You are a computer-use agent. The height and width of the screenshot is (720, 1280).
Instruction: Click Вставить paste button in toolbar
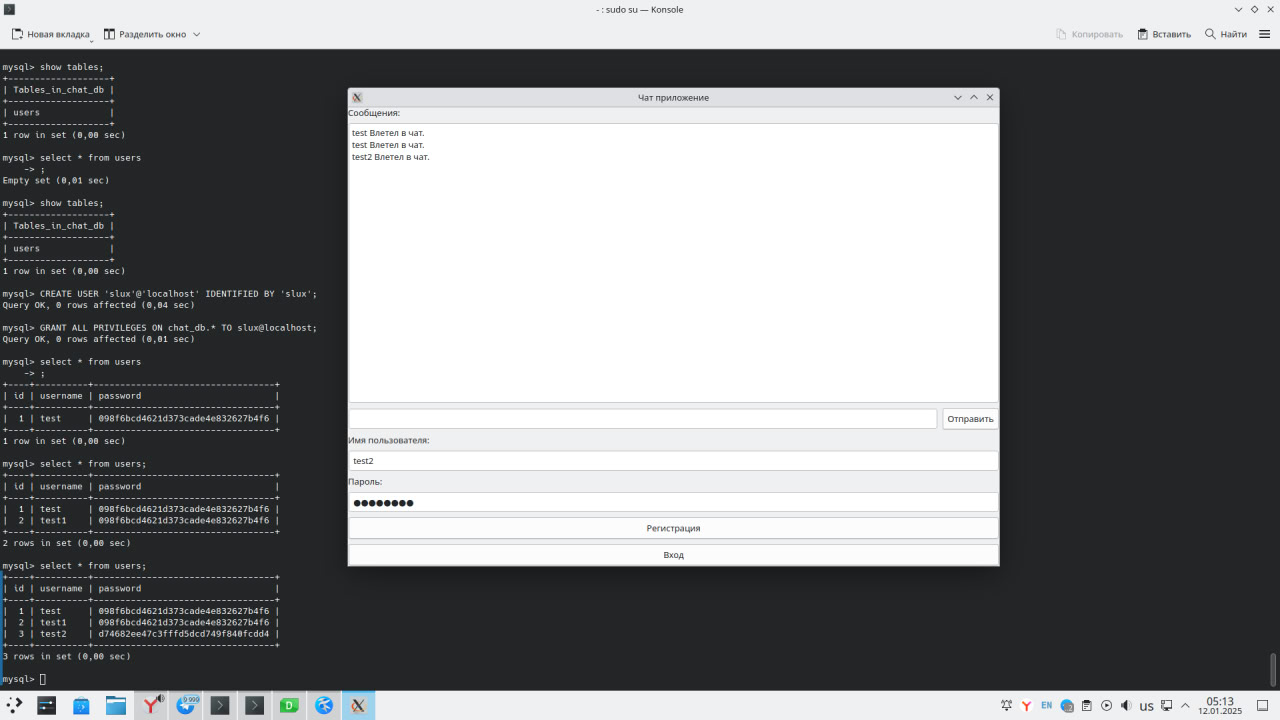pos(1163,34)
